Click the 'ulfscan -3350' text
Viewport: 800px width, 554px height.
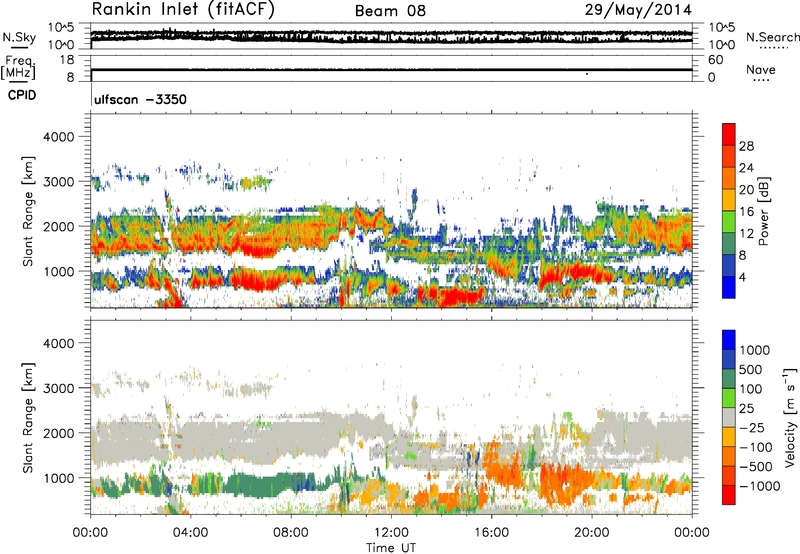pos(140,99)
